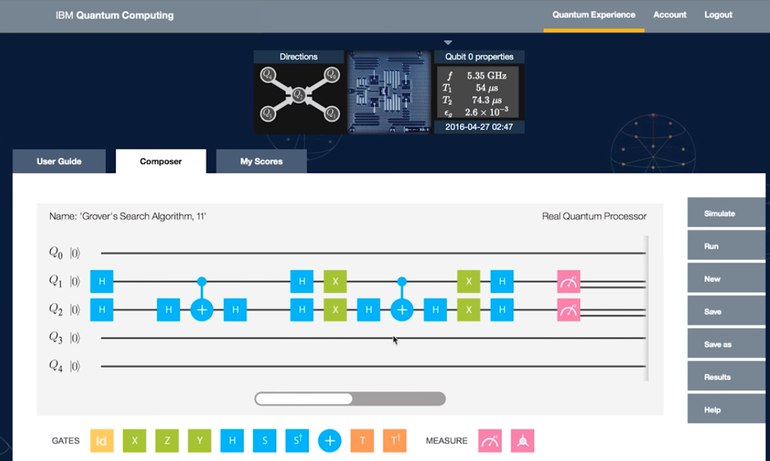
Task: Click Logout in the top bar
Action: [x=718, y=15]
